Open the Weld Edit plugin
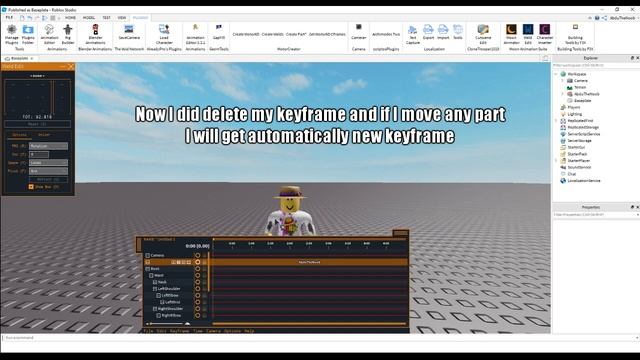Viewport: 640px width, 360px height. click(x=528, y=34)
